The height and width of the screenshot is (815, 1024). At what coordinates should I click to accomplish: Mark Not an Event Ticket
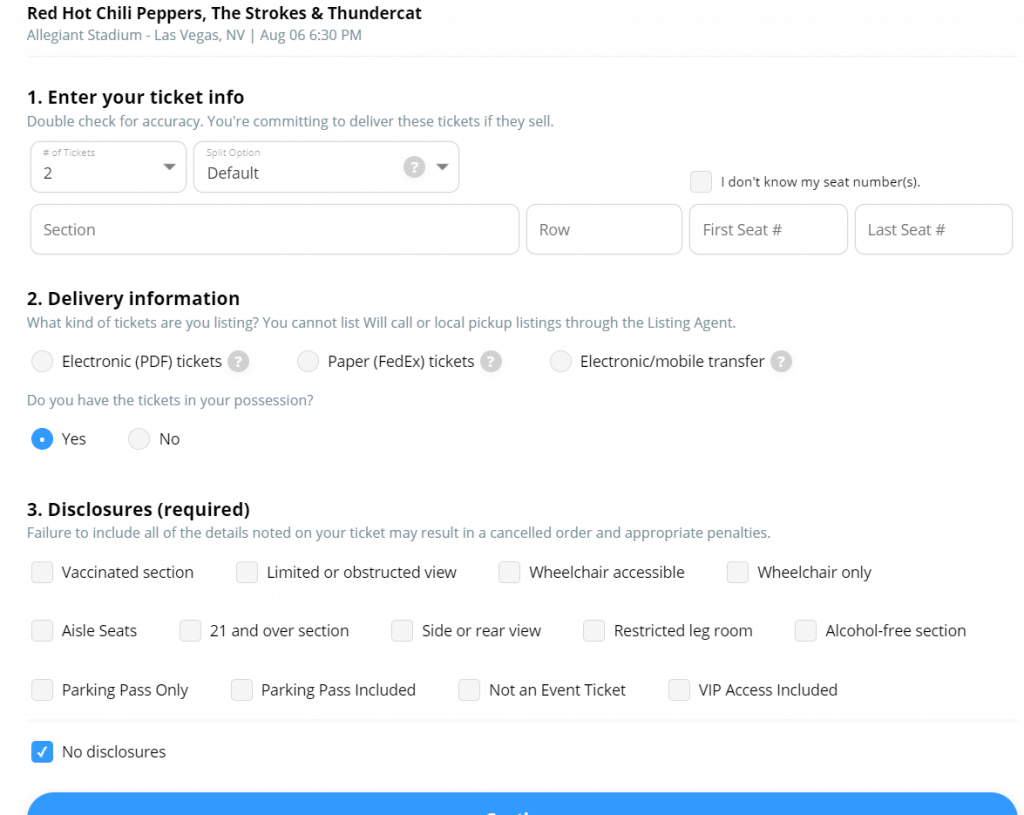tap(470, 690)
